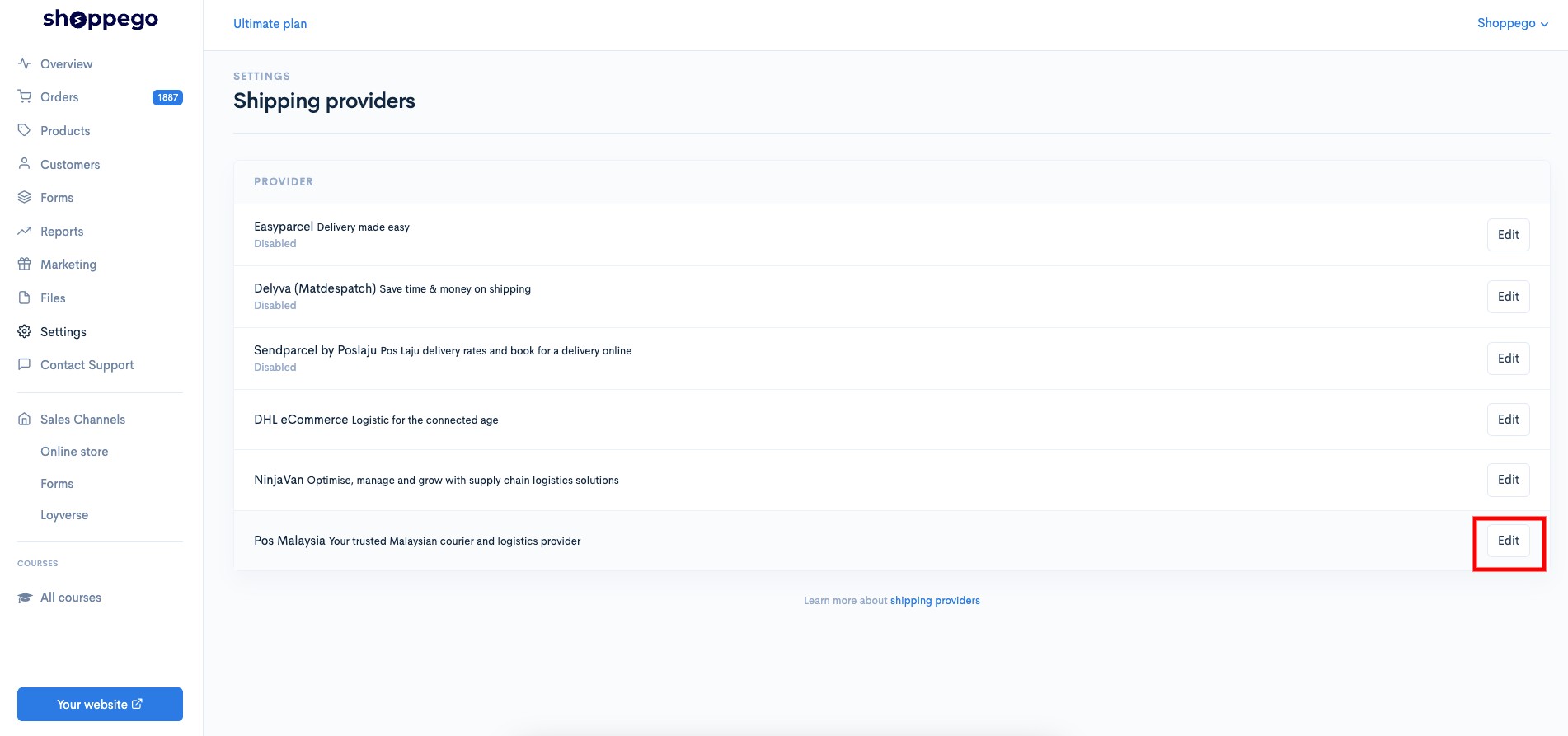This screenshot has width=1568, height=736.
Task: Edit the DHL eCommerce provider
Action: pyautogui.click(x=1508, y=420)
